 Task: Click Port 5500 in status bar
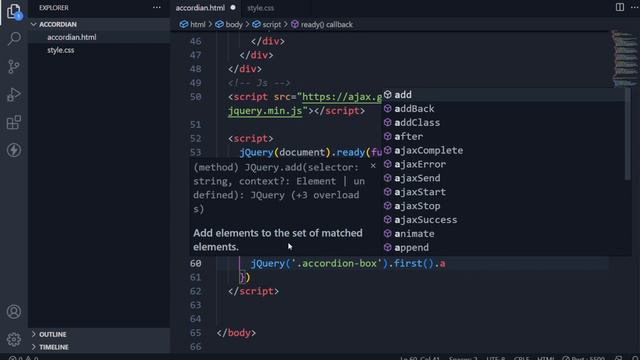[583, 358]
